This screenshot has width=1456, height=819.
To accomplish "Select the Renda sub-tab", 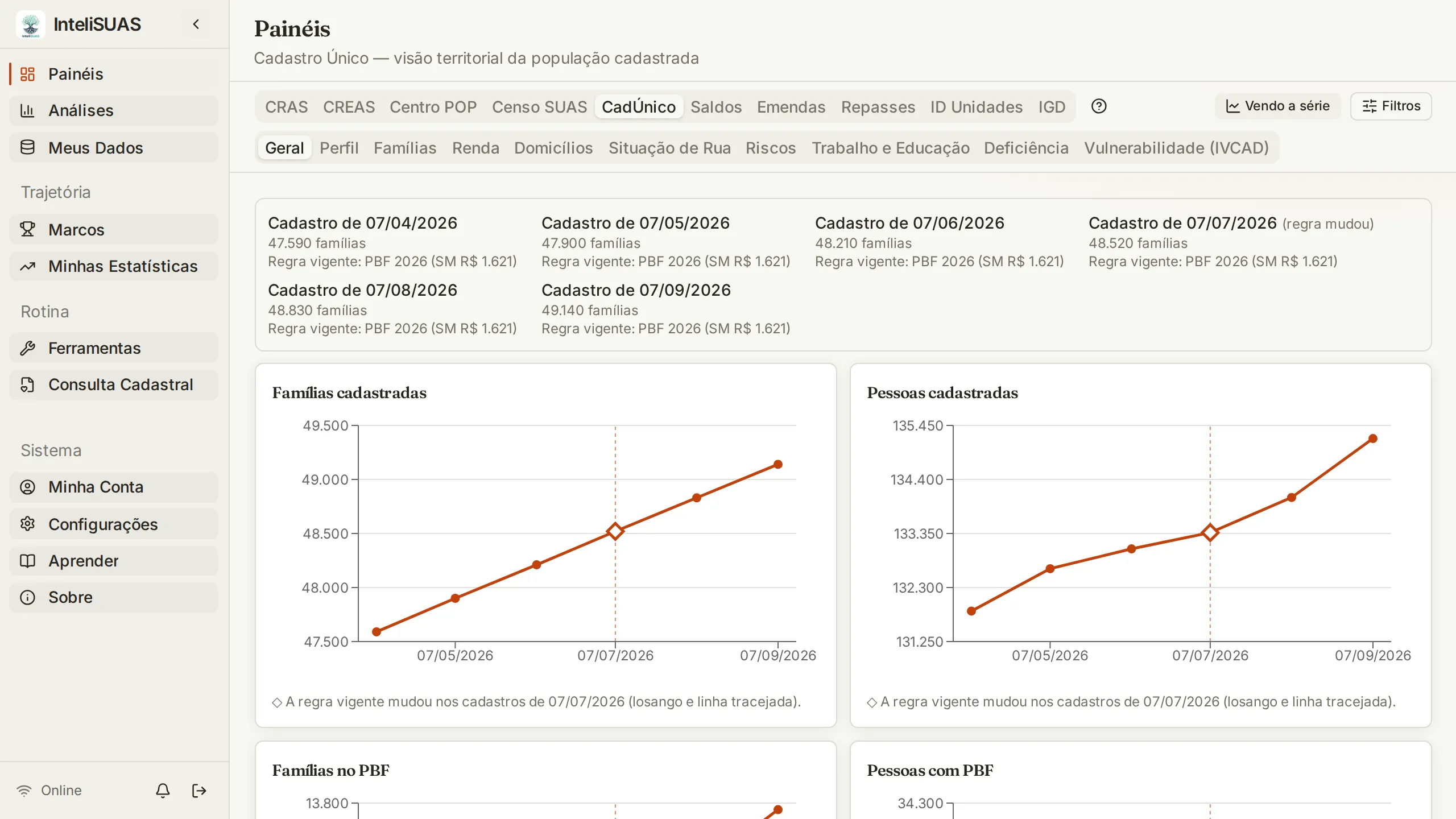I will [x=475, y=148].
